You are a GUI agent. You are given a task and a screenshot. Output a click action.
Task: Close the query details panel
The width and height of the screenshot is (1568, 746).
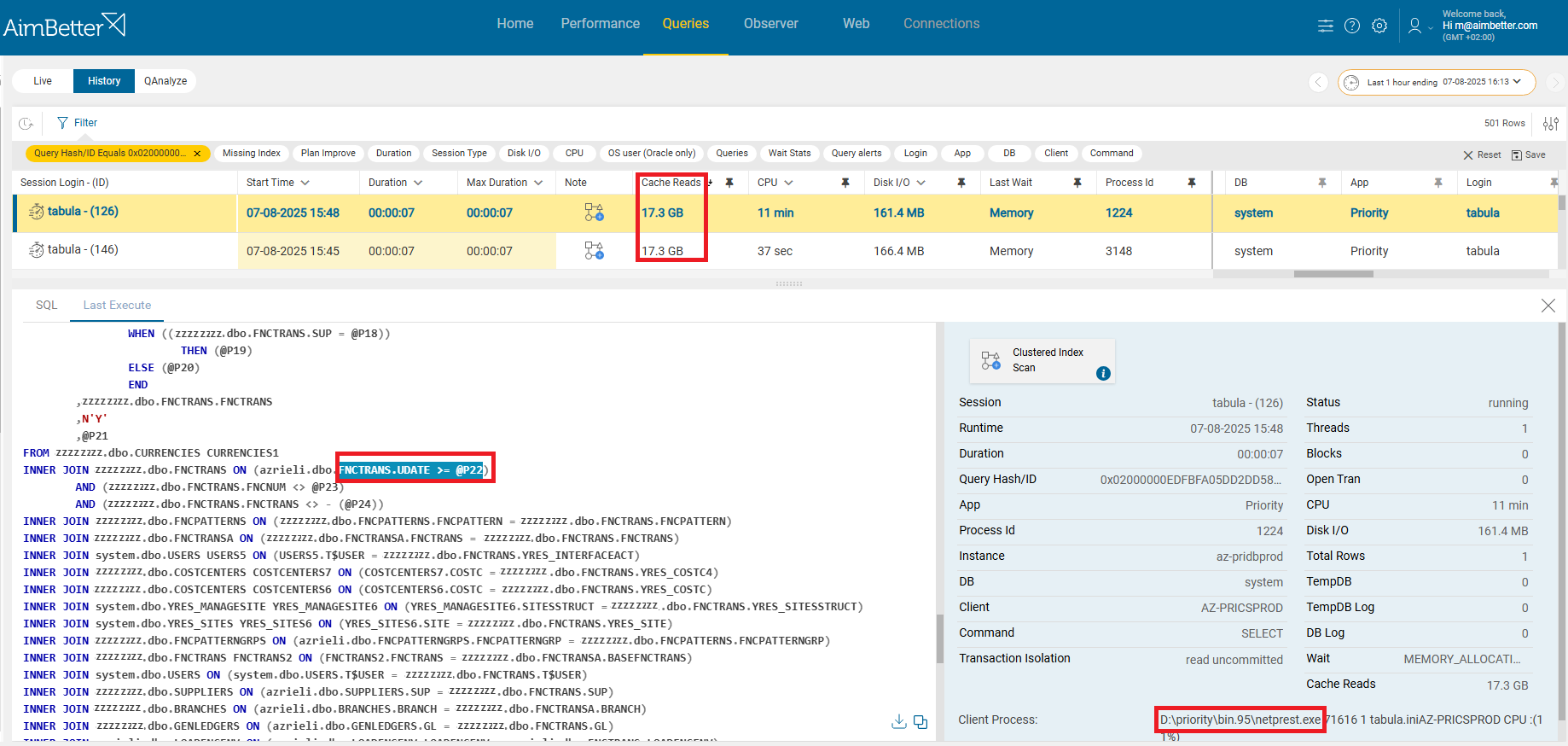[1548, 306]
